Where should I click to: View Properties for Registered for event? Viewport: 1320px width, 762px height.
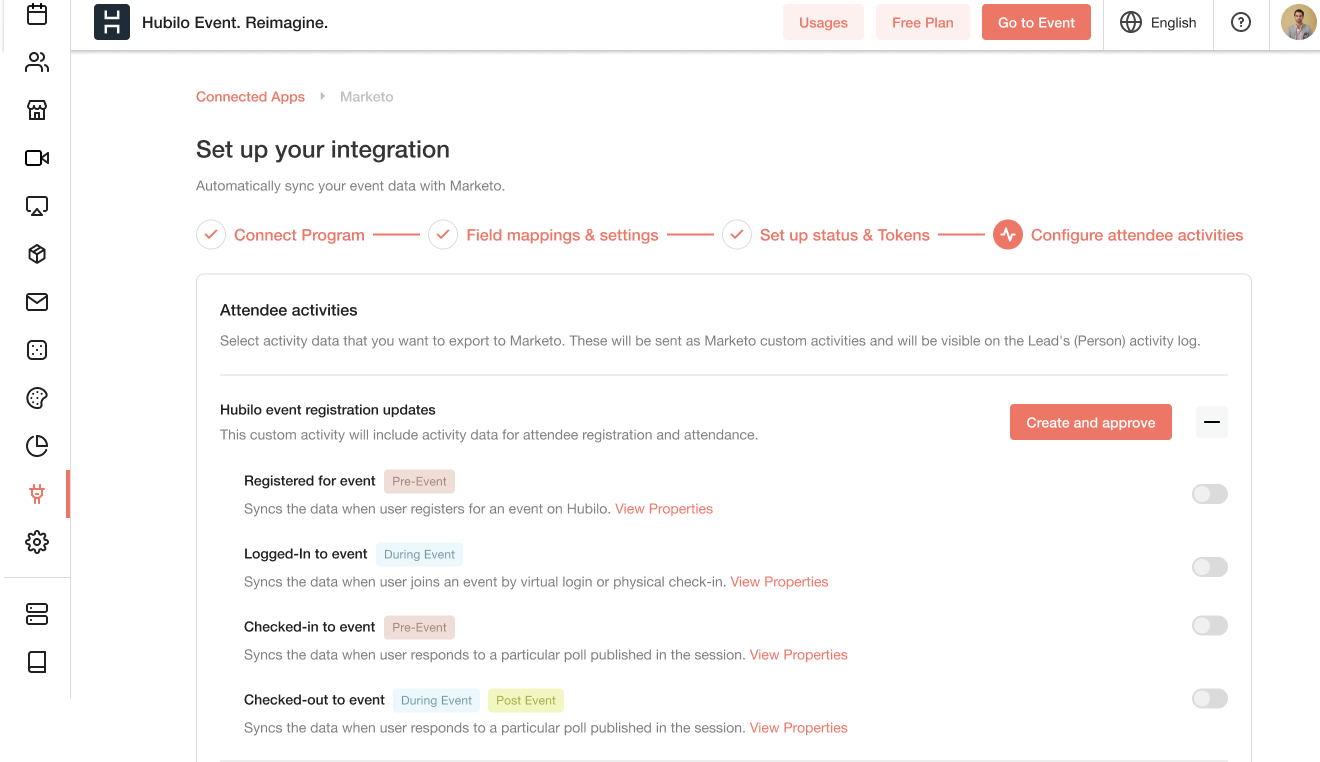click(x=664, y=509)
